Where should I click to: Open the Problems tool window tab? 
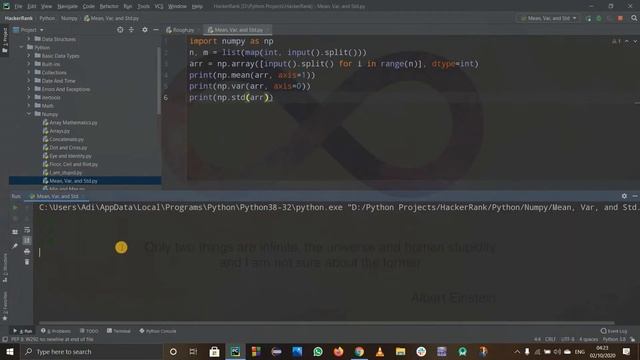(56, 331)
